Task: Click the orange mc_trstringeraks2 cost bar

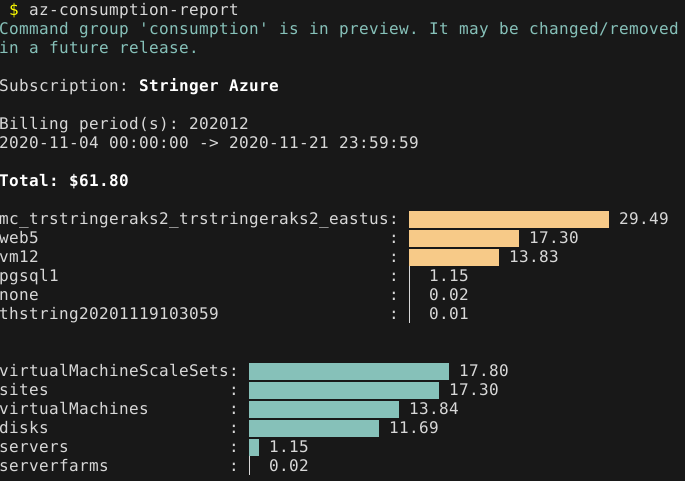Action: [509, 219]
